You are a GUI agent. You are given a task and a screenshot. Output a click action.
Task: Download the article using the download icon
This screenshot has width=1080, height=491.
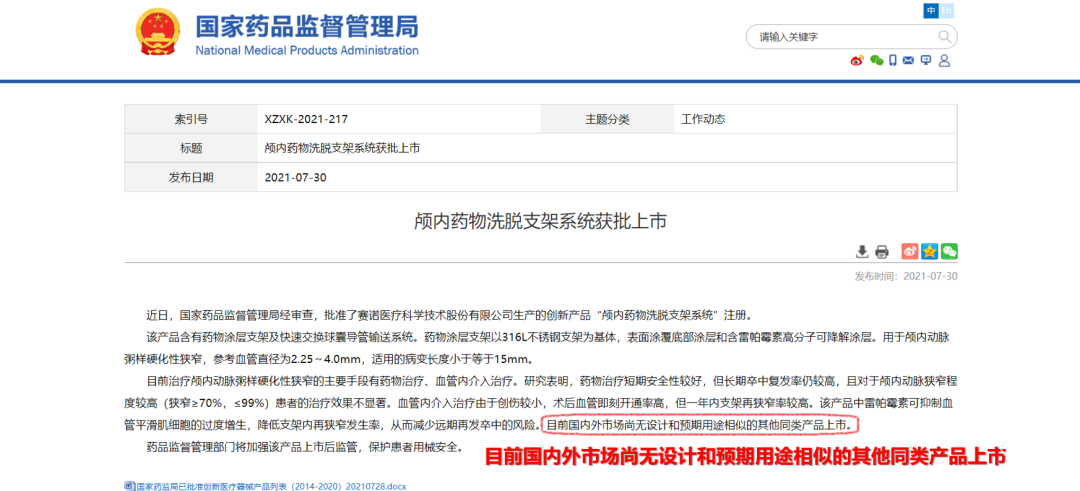click(x=862, y=251)
